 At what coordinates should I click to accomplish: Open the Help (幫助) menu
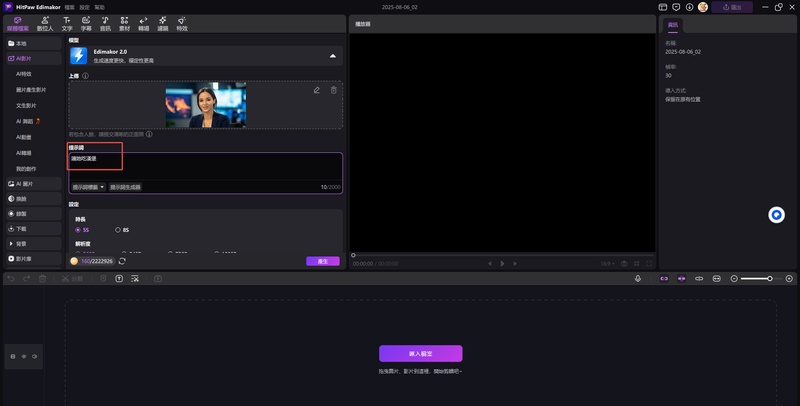click(99, 7)
